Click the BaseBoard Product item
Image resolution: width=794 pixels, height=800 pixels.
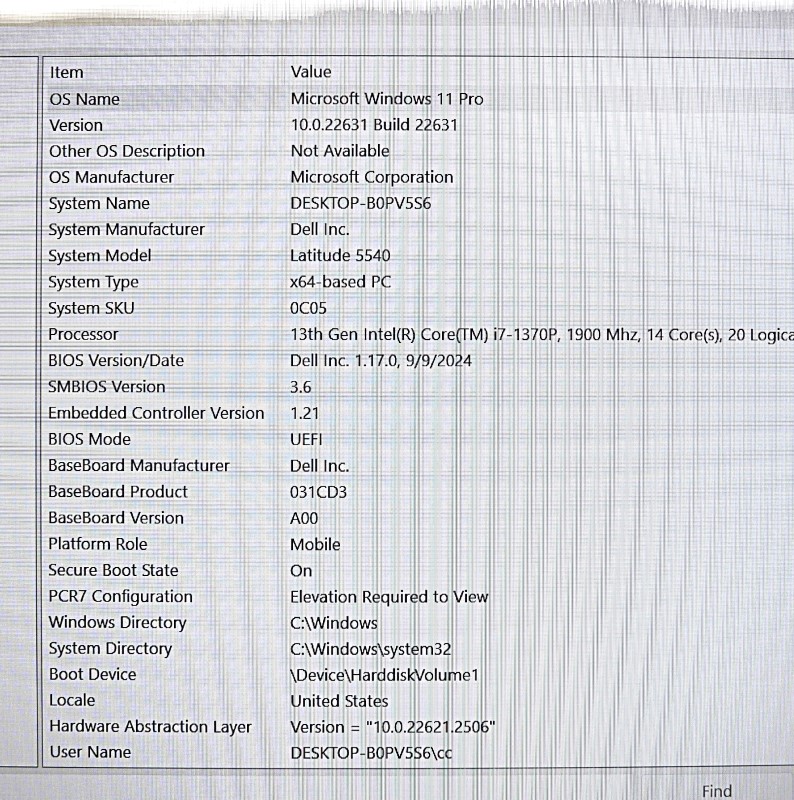[118, 492]
